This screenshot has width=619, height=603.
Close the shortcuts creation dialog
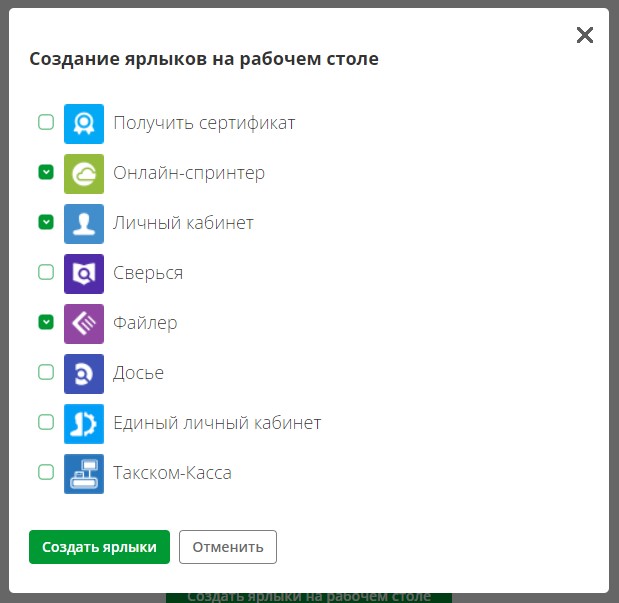tap(585, 35)
